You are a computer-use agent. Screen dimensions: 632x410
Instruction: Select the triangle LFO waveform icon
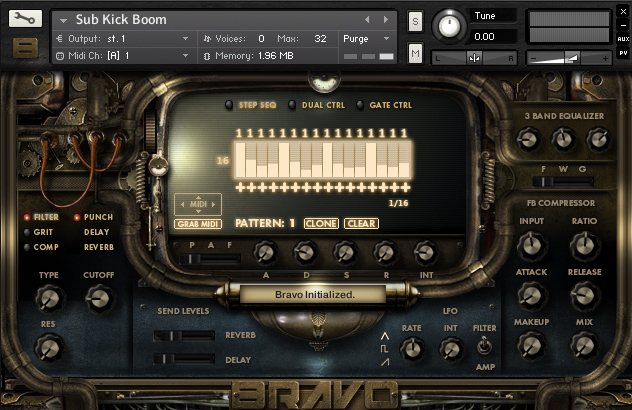coord(385,336)
